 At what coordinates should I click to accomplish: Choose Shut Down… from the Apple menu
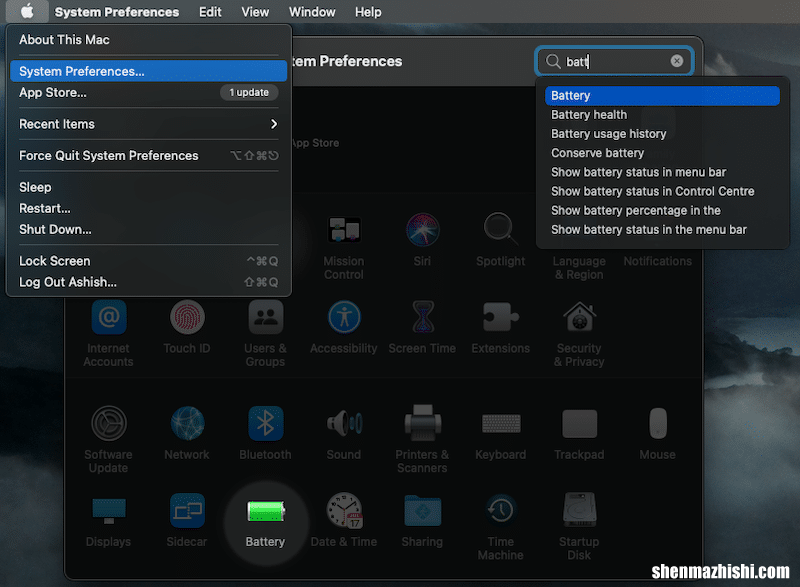pyautogui.click(x=148, y=229)
